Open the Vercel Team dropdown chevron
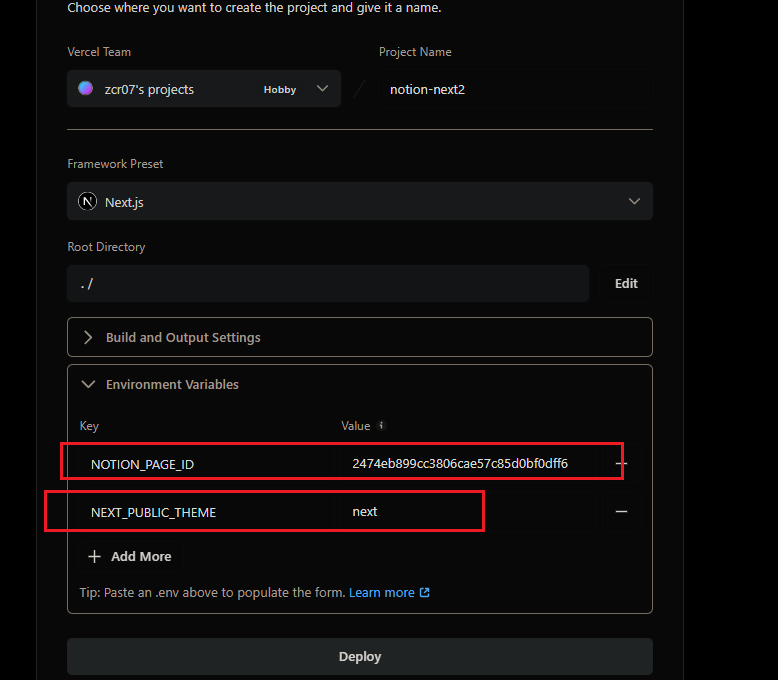Image resolution: width=778 pixels, height=680 pixels. coord(322,88)
